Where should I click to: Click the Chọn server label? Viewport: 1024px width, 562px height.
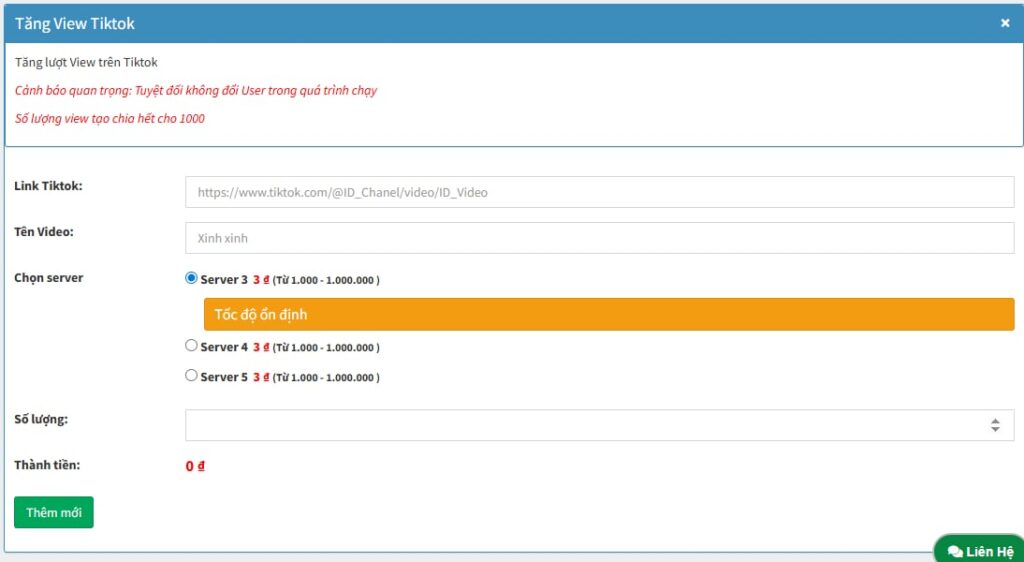click(x=49, y=278)
